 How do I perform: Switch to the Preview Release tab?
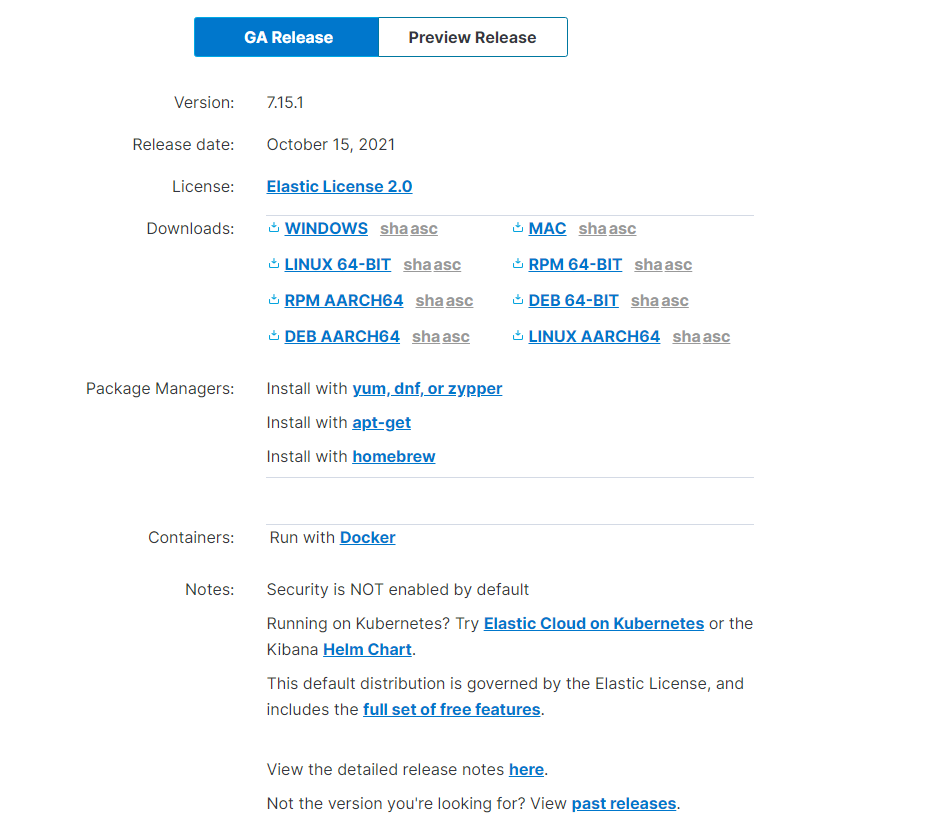tap(473, 37)
